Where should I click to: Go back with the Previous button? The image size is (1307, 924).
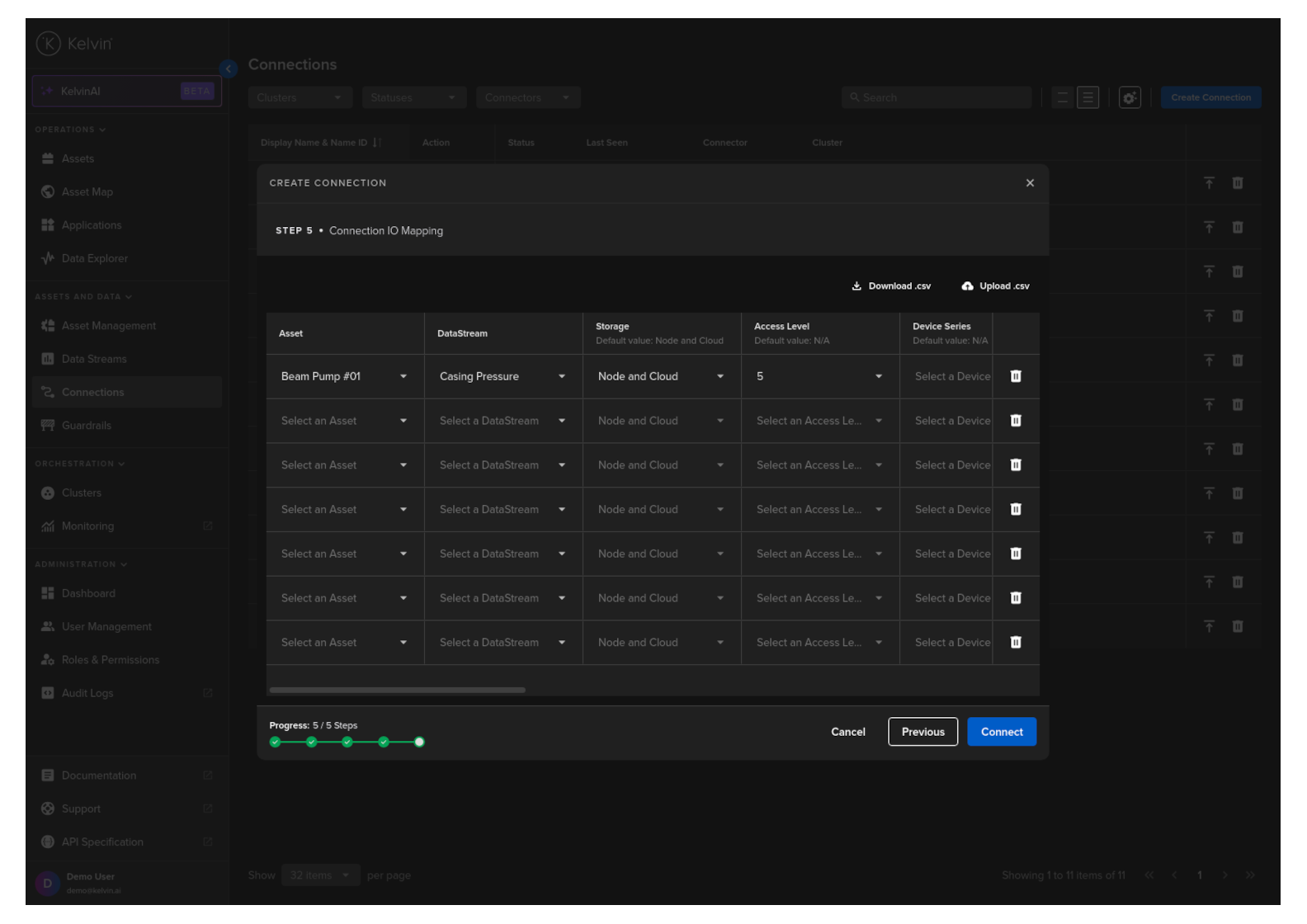[922, 732]
